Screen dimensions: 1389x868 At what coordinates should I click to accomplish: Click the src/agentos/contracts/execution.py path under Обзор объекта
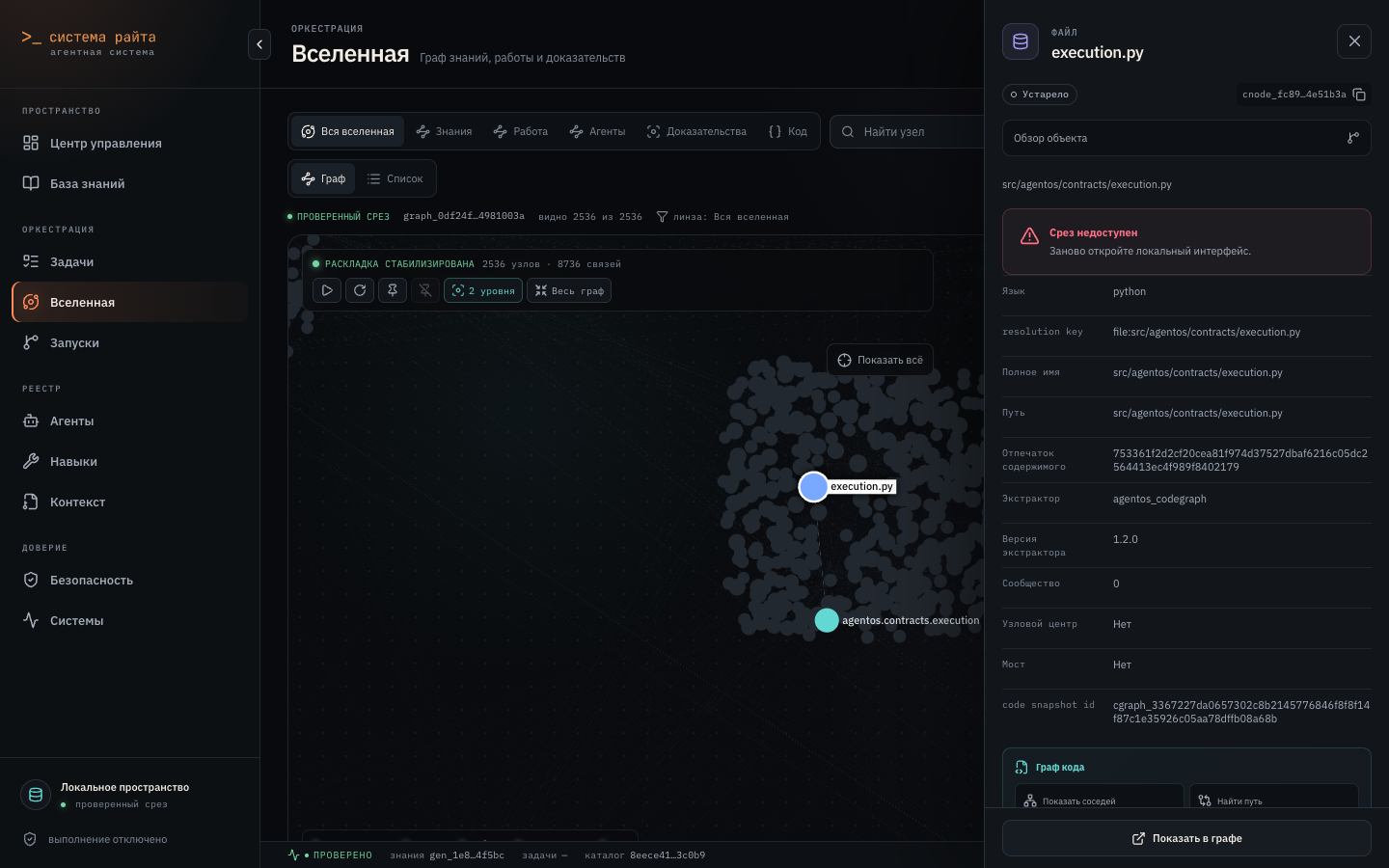[x=1087, y=184]
